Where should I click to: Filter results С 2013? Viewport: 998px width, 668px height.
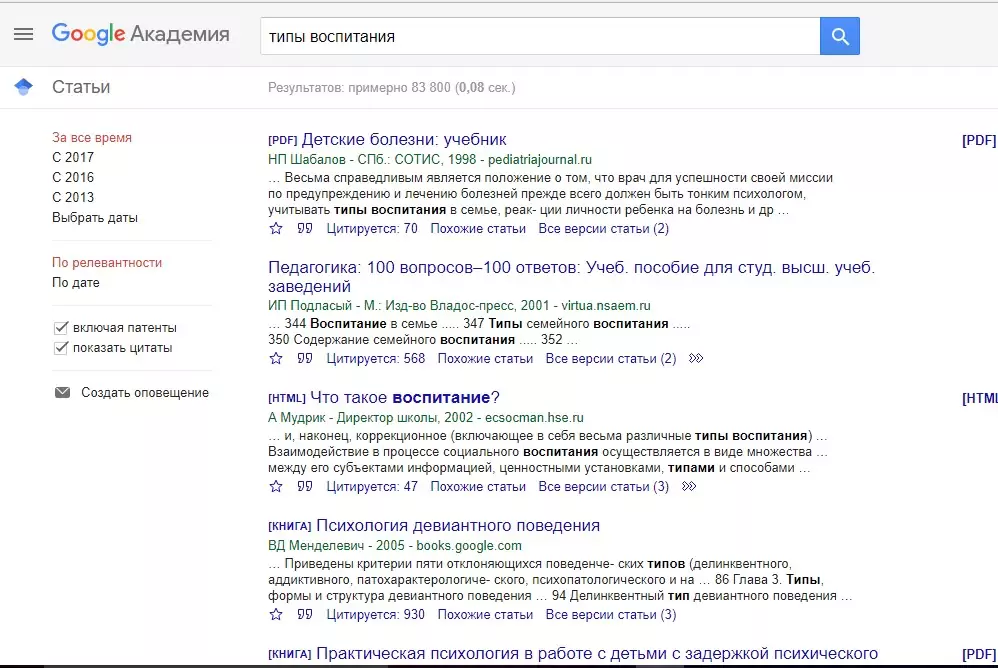point(73,197)
